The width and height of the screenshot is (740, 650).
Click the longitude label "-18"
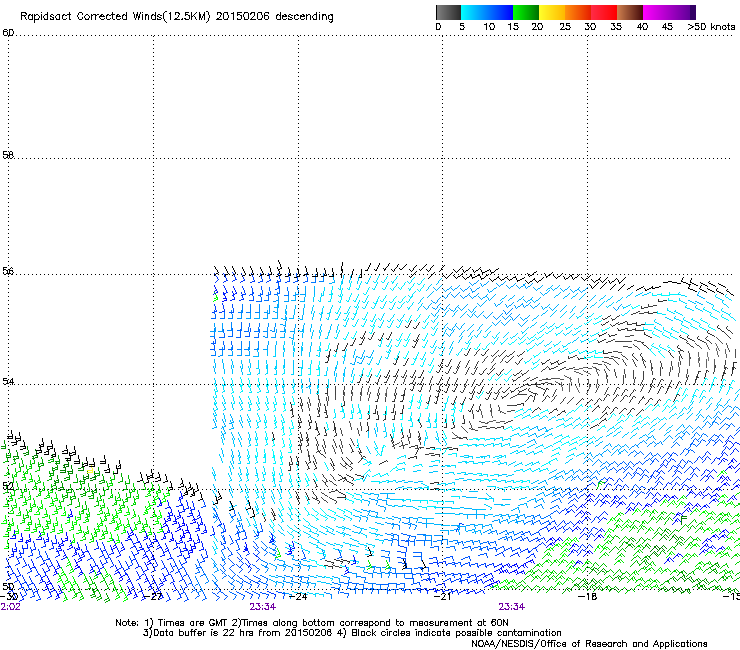pyautogui.click(x=587, y=596)
